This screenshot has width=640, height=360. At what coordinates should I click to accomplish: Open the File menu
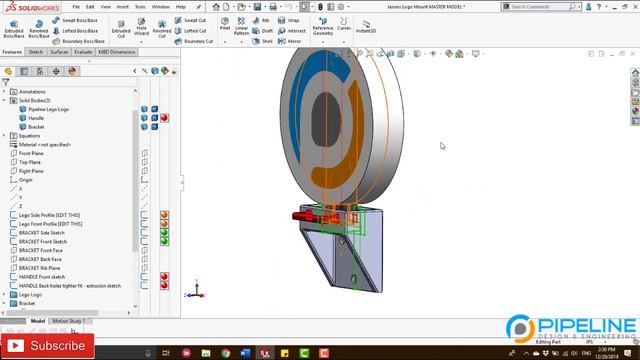coord(76,7)
